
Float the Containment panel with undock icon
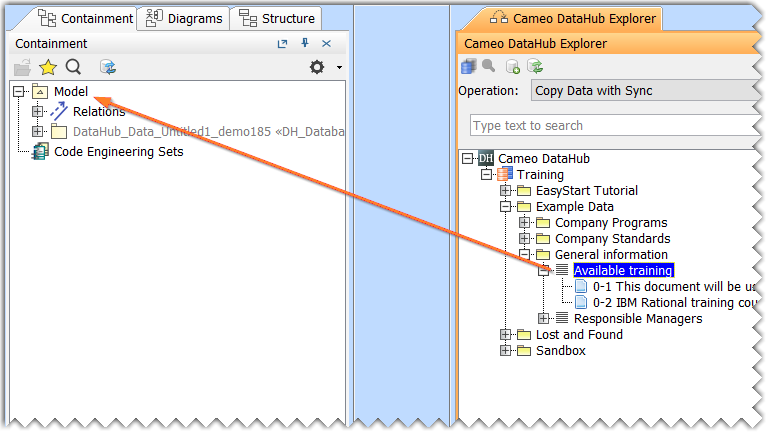pyautogui.click(x=282, y=44)
